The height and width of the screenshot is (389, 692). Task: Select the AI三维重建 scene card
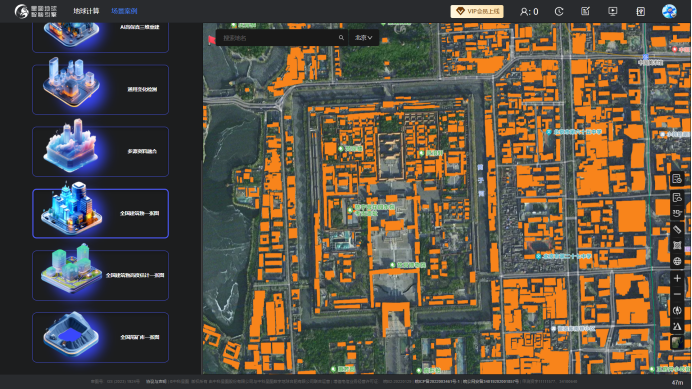101,38
